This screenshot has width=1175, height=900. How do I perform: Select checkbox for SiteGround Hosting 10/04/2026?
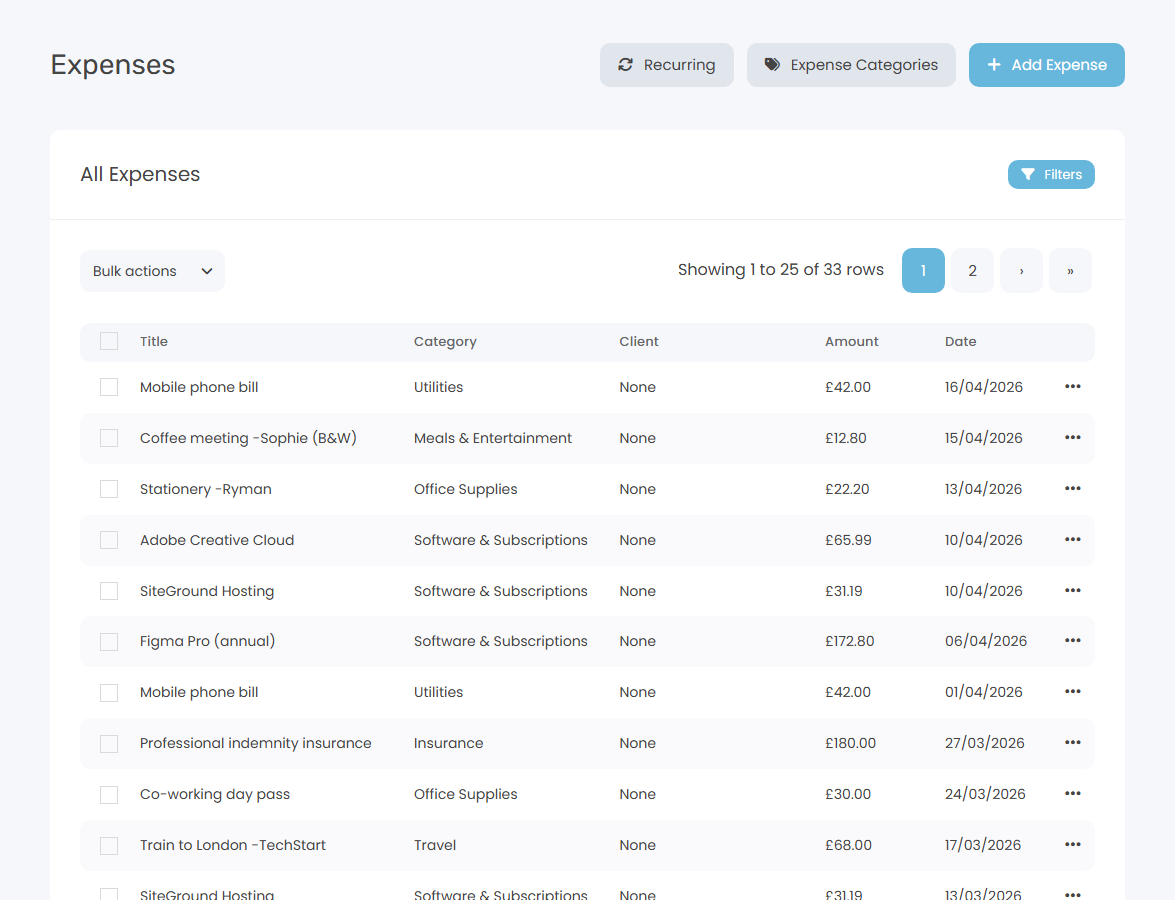(109, 591)
